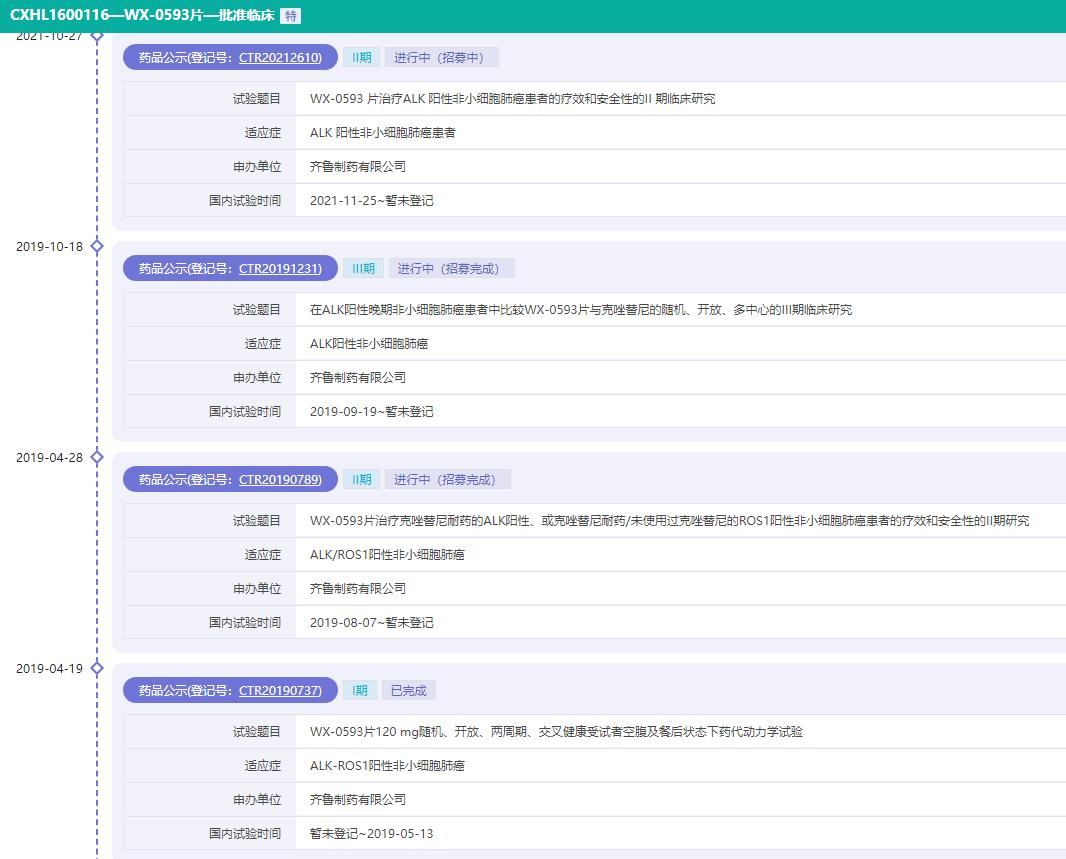This screenshot has height=859, width=1066.
Task: Open the CTR20190737 registration link
Action: click(280, 690)
